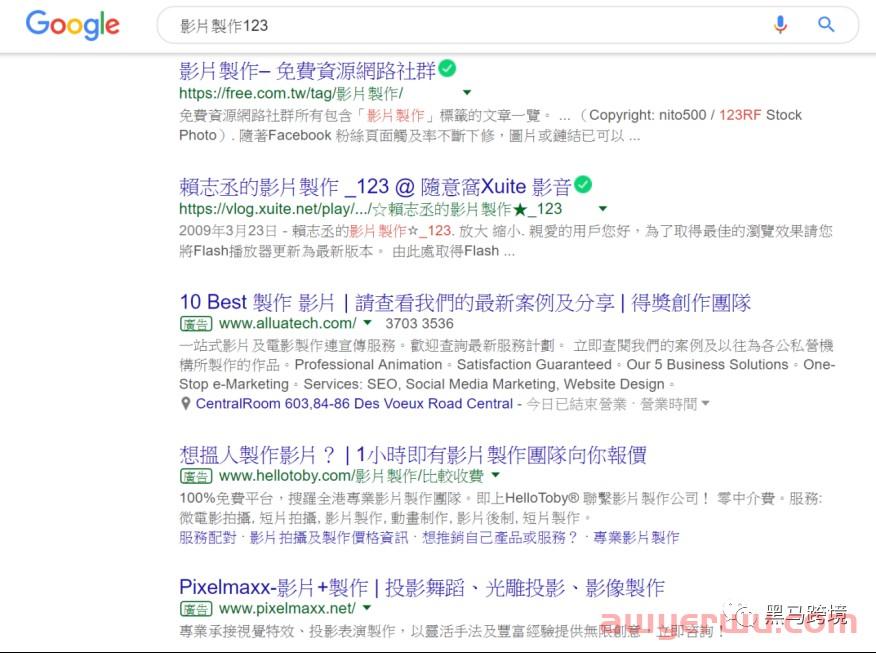Expand dropdown arrow next to www.hellotoby.com URL
Image resolution: width=876 pixels, height=653 pixels.
coord(496,475)
